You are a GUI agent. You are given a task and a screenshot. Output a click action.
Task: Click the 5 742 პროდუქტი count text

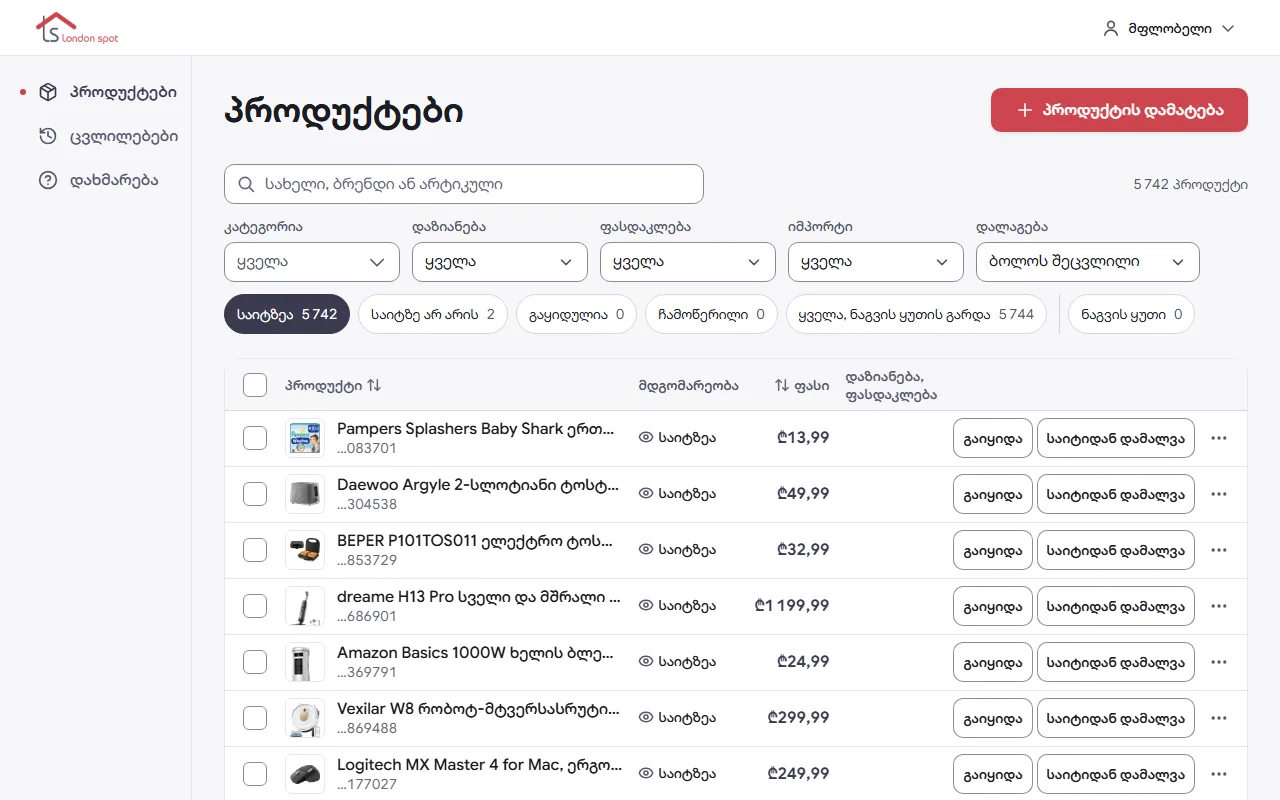1191,185
